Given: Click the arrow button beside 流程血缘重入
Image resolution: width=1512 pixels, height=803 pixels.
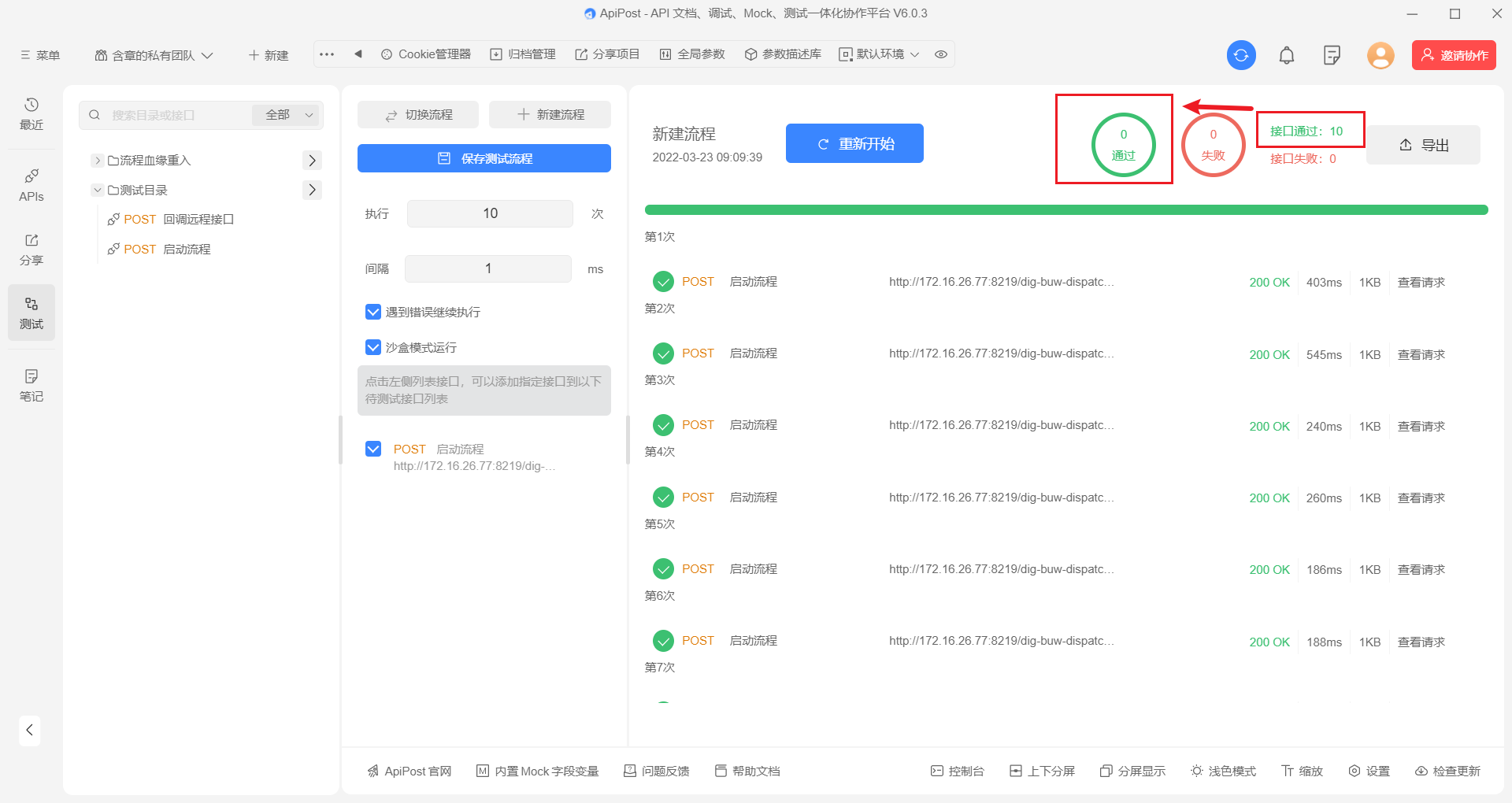Looking at the screenshot, I should [312, 161].
